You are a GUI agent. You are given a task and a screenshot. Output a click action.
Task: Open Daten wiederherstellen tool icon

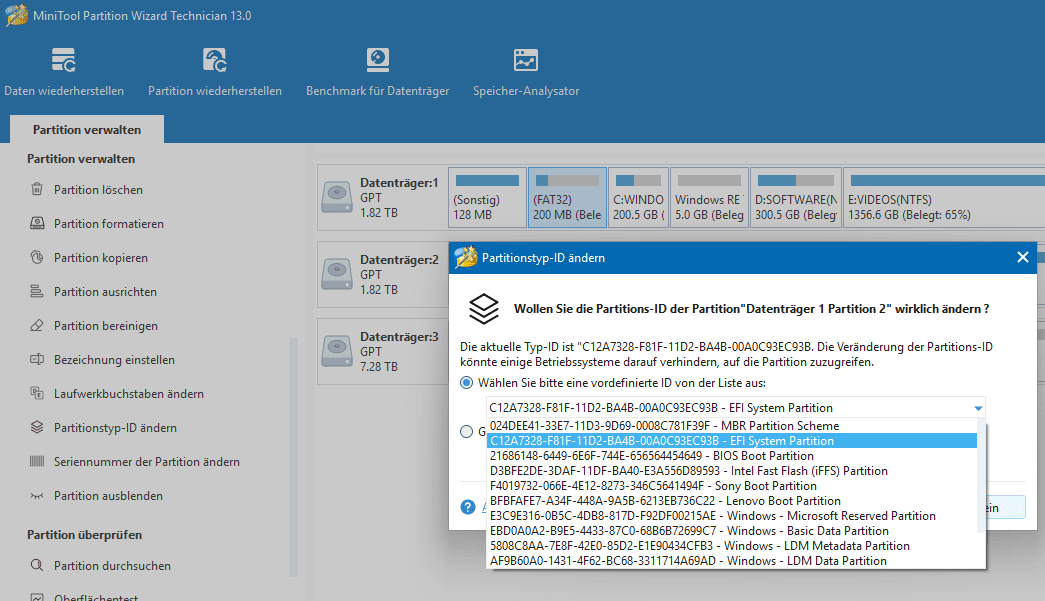[64, 61]
